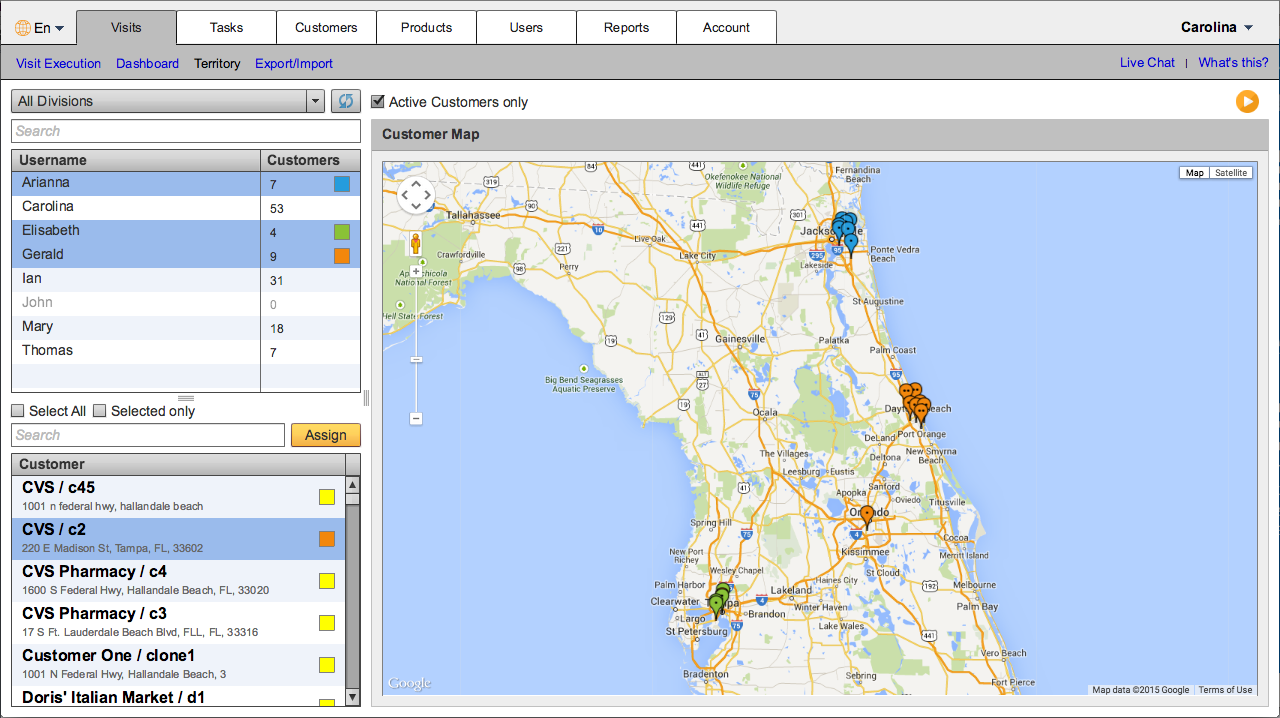Uncheck Active Customers only checkbox

coord(378,102)
